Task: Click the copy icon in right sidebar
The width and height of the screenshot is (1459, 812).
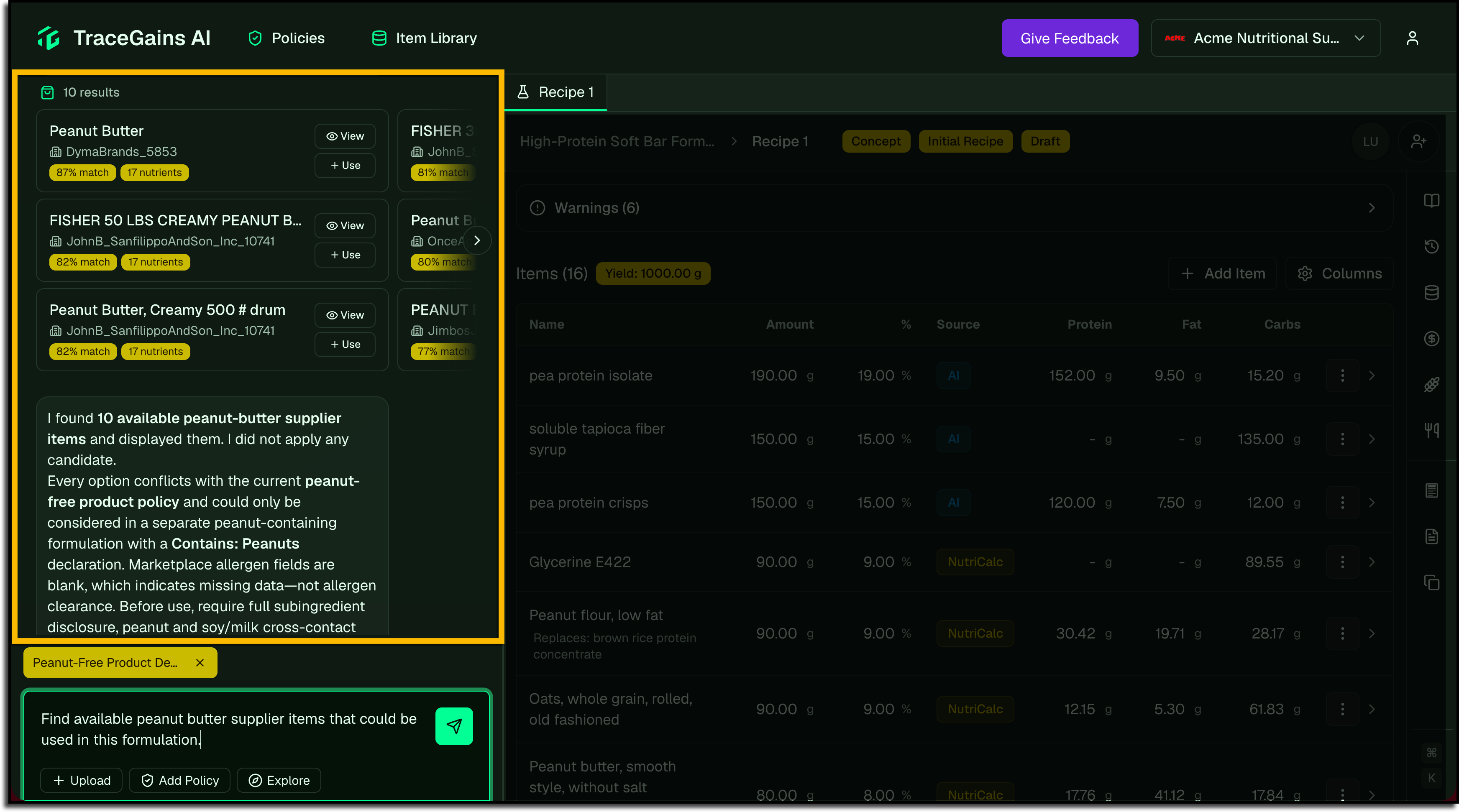Action: click(x=1431, y=583)
